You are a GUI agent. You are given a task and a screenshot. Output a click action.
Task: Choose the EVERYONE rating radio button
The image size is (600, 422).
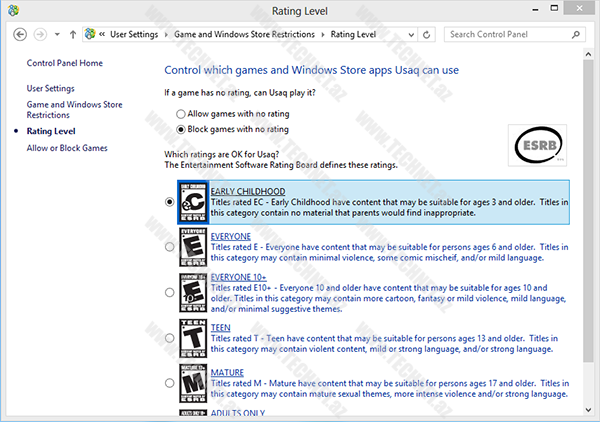169,247
